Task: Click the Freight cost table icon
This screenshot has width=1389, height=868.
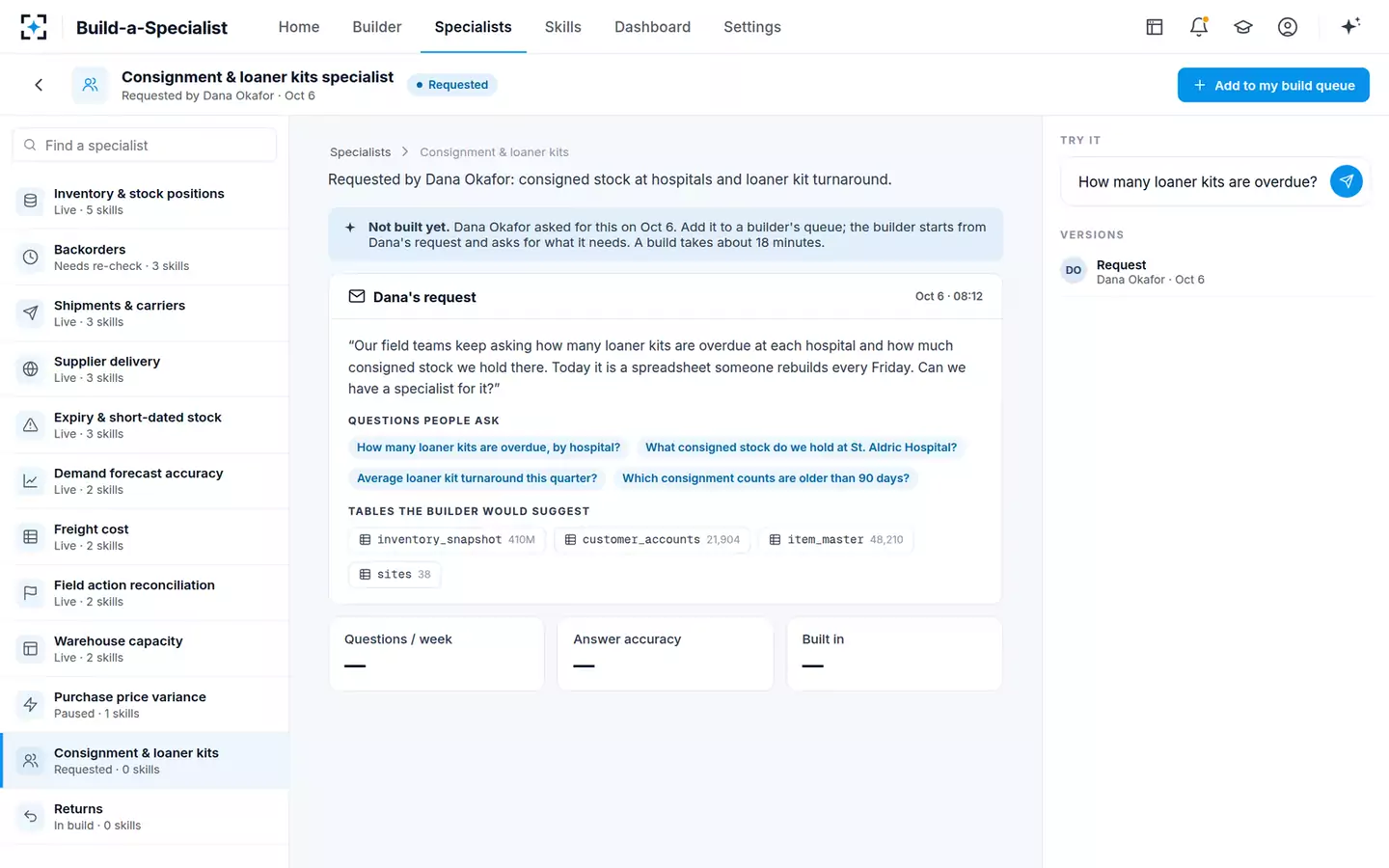Action: (x=31, y=536)
